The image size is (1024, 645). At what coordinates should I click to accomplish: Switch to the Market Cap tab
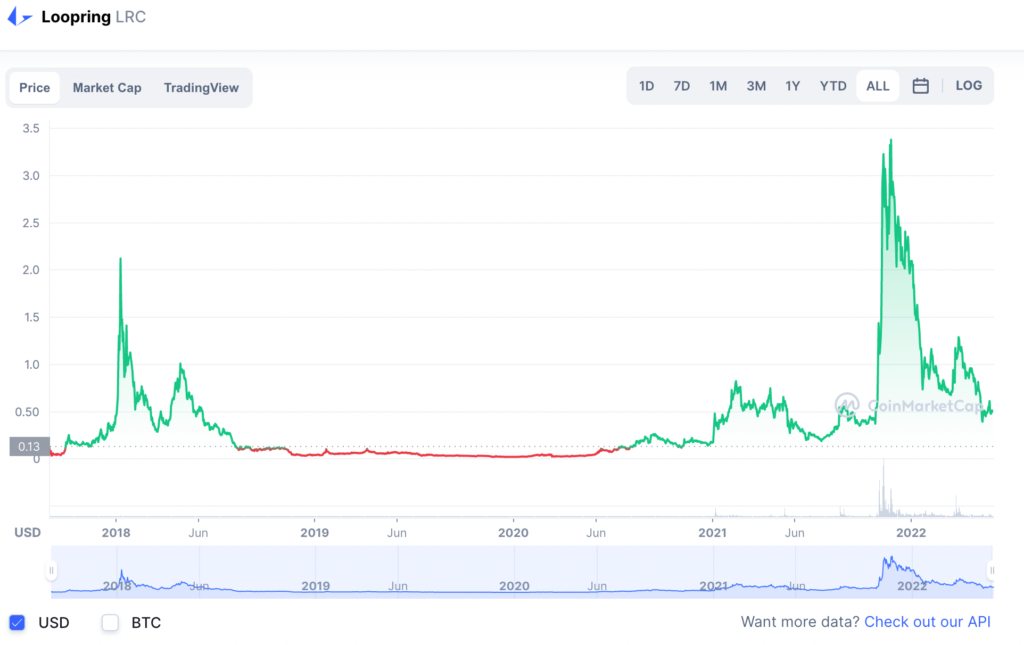point(107,88)
